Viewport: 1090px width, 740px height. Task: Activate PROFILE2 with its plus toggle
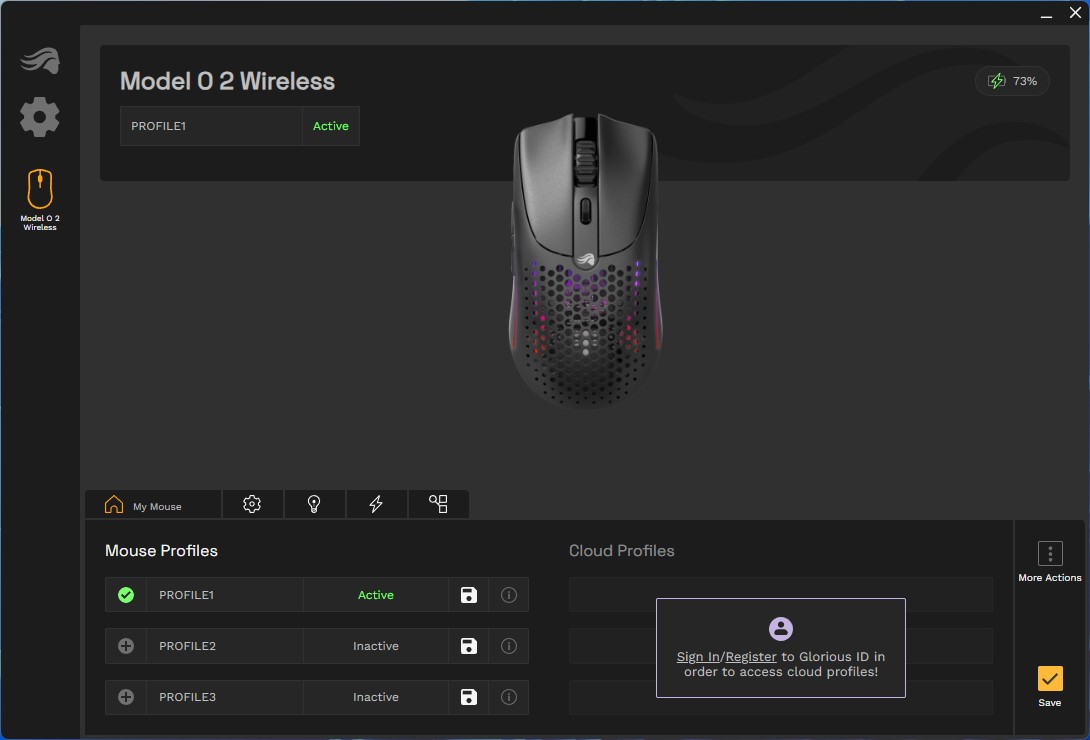(x=126, y=646)
